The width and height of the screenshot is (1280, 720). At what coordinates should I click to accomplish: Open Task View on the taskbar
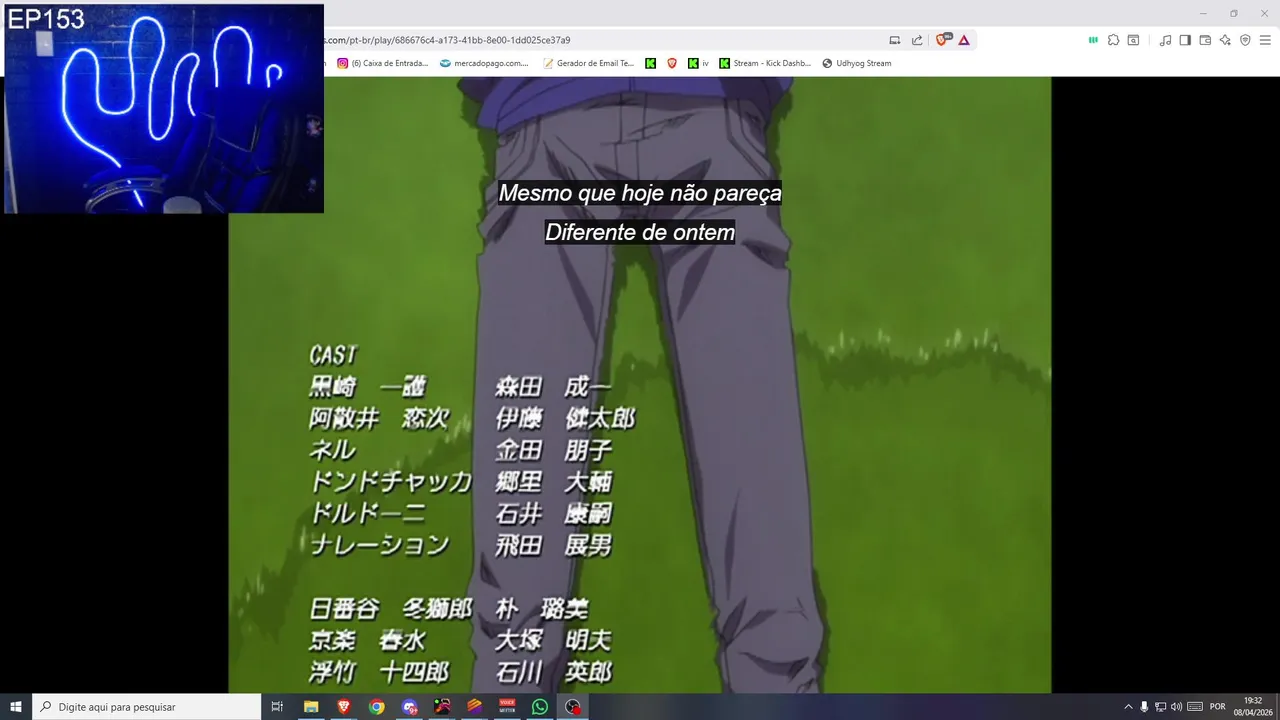coord(277,707)
